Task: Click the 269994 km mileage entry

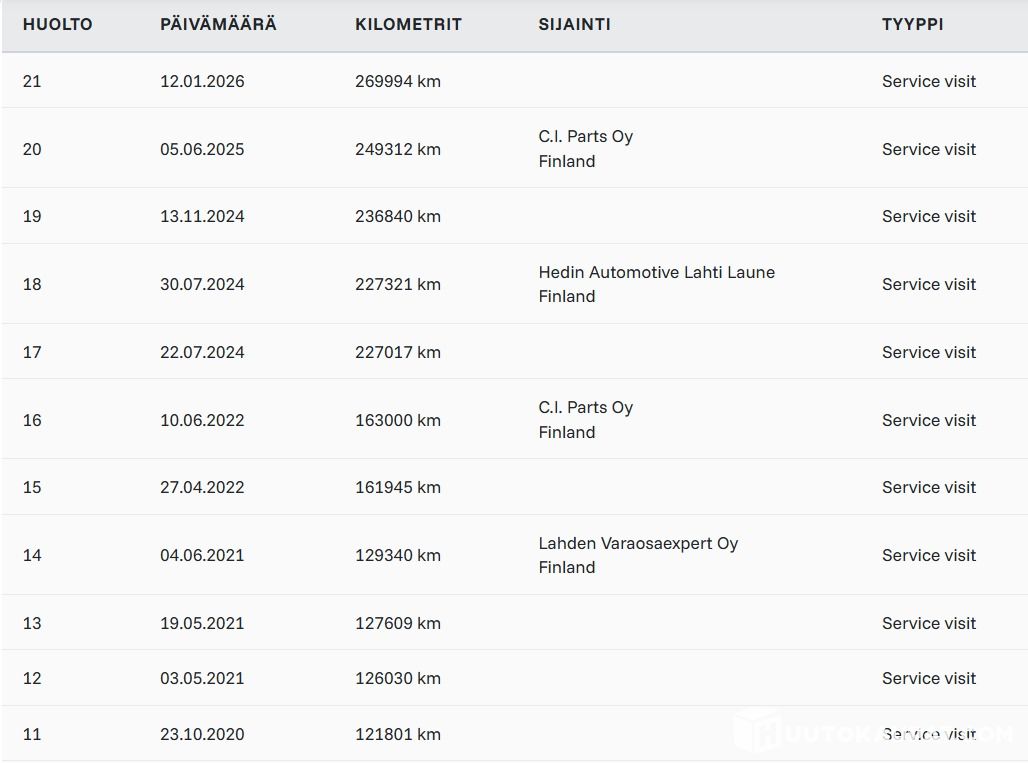Action: pos(397,81)
